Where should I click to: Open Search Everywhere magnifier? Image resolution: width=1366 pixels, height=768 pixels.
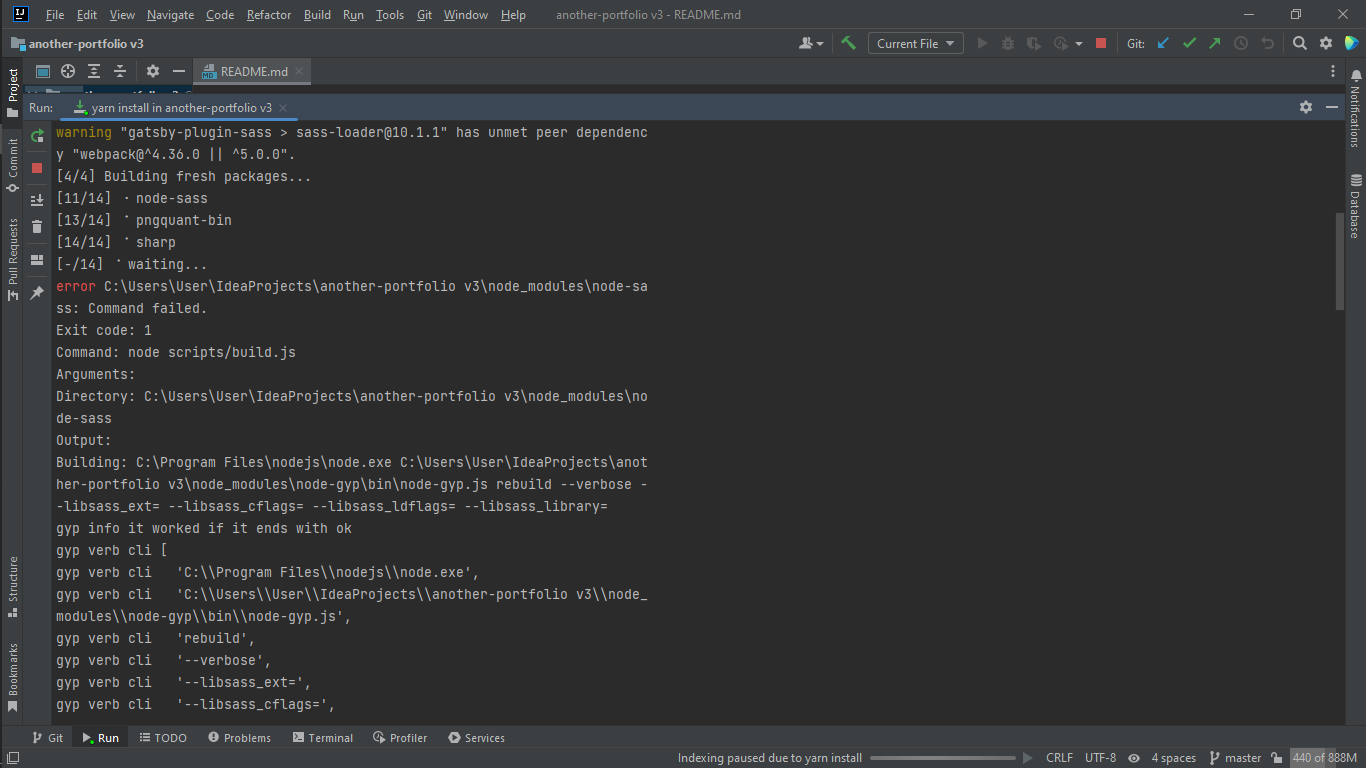[1300, 43]
